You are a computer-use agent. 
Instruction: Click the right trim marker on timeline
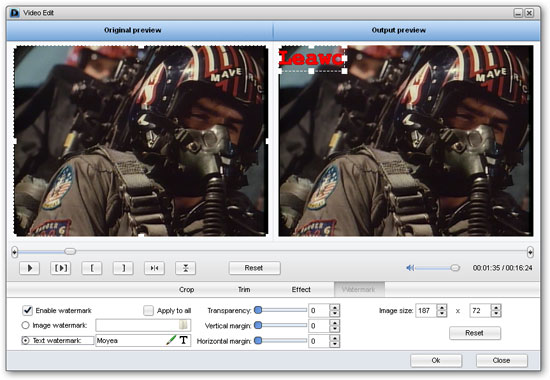coord(530,252)
